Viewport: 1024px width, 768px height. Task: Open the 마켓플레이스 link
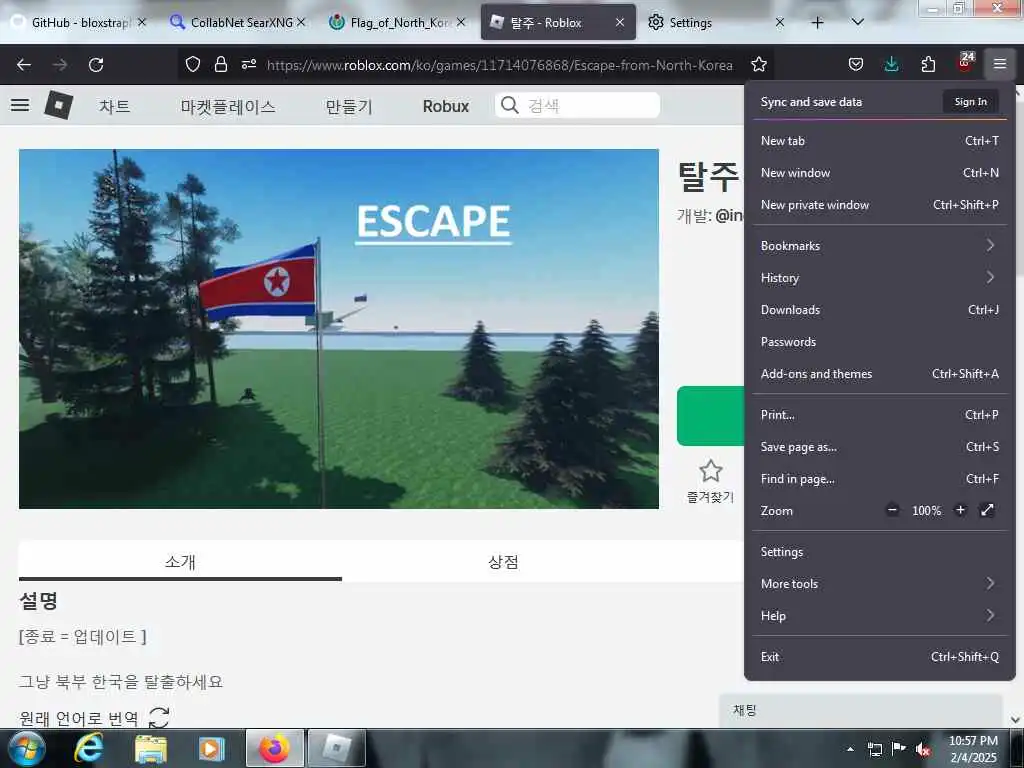coord(228,106)
